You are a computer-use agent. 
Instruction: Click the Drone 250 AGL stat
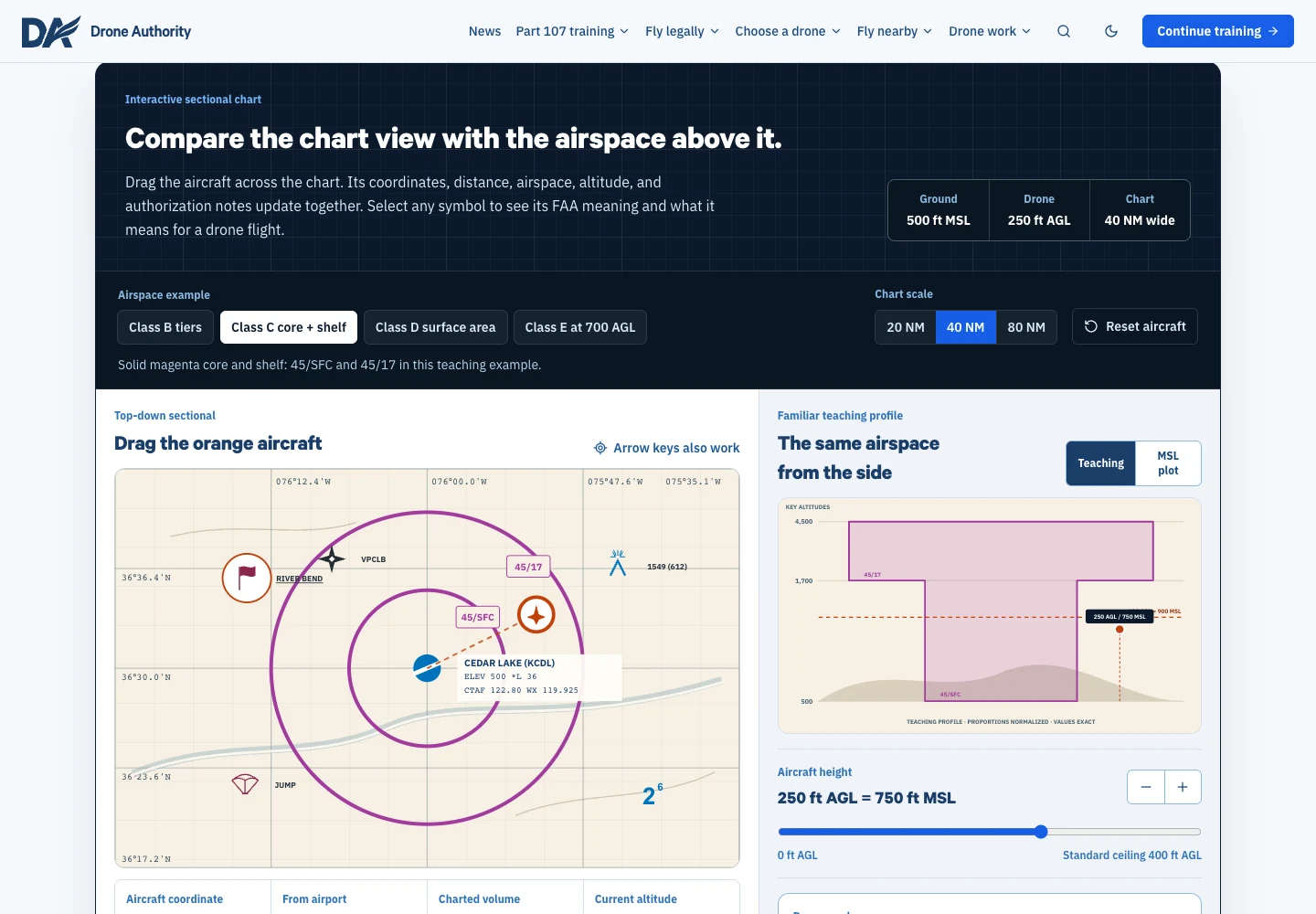coord(1039,210)
